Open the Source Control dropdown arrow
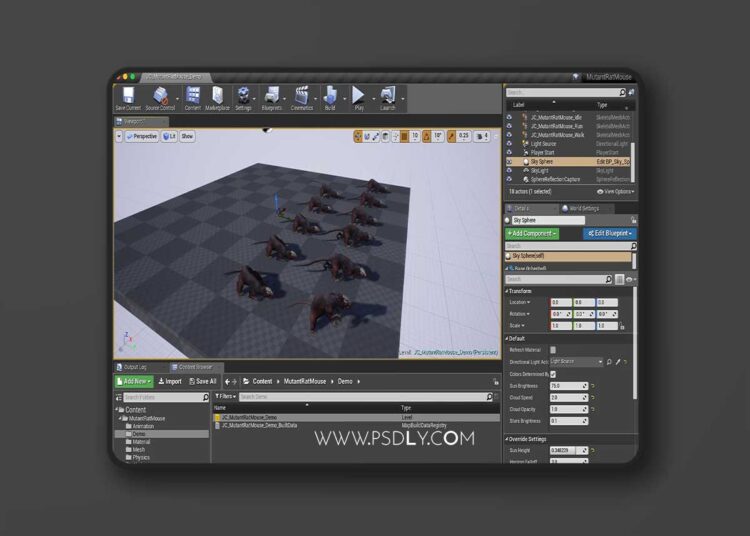 point(178,99)
